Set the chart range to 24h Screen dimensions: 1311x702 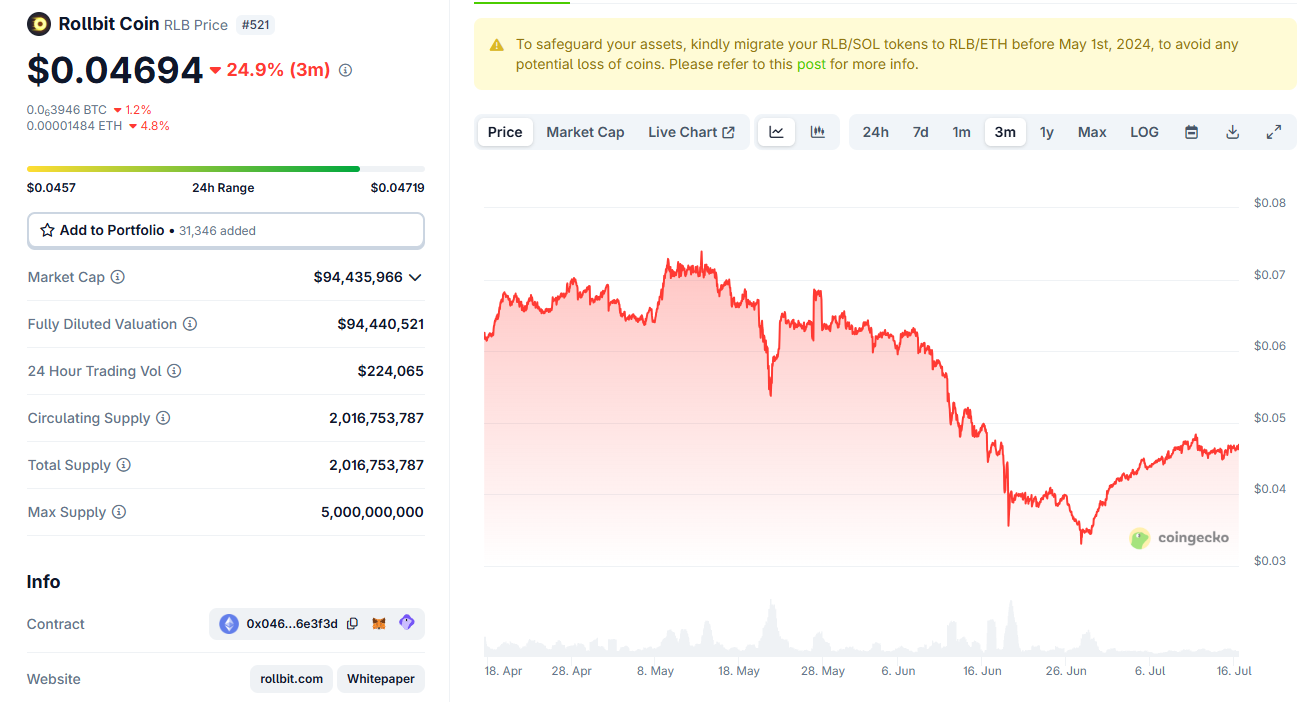(x=875, y=132)
